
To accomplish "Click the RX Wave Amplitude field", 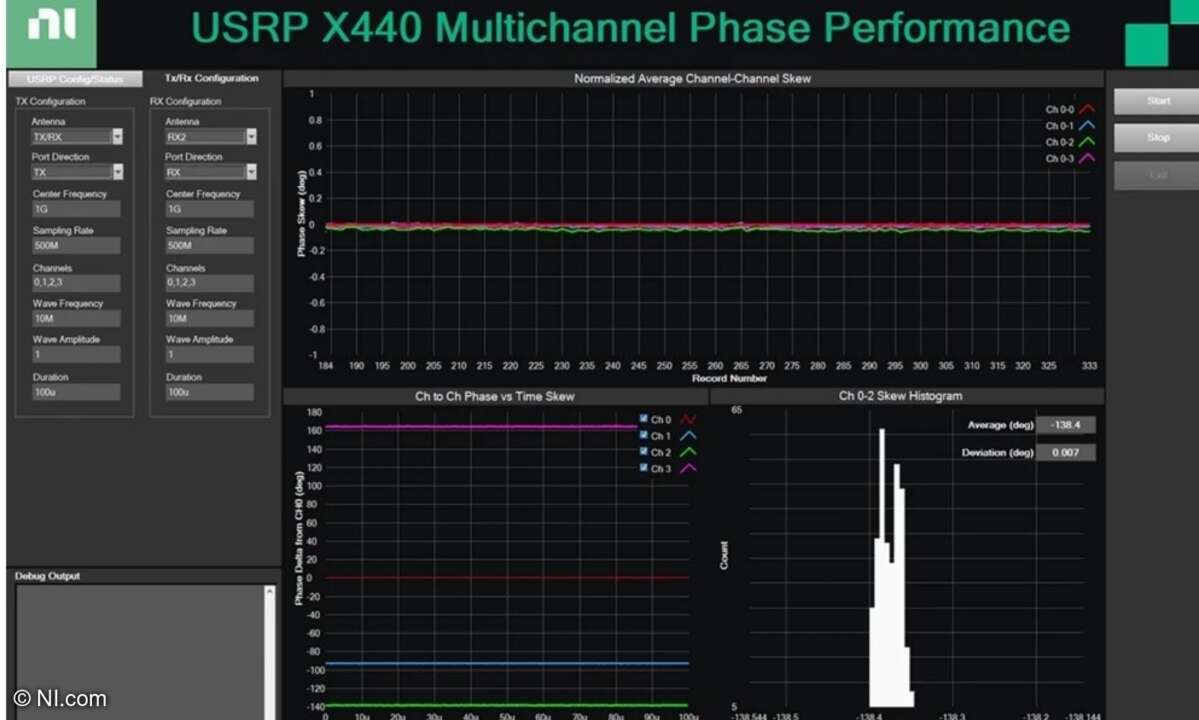I will (x=210, y=354).
